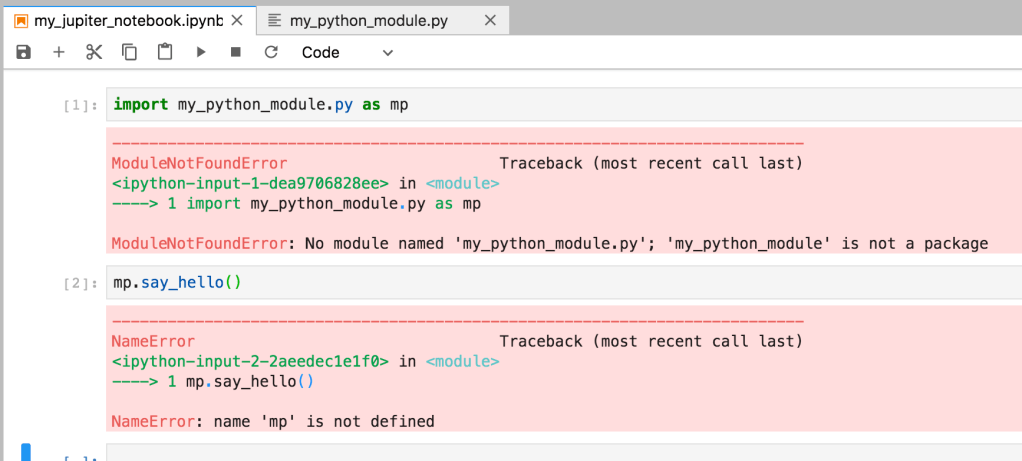
Task: Restart the kernel with the circular arrow
Action: point(271,52)
